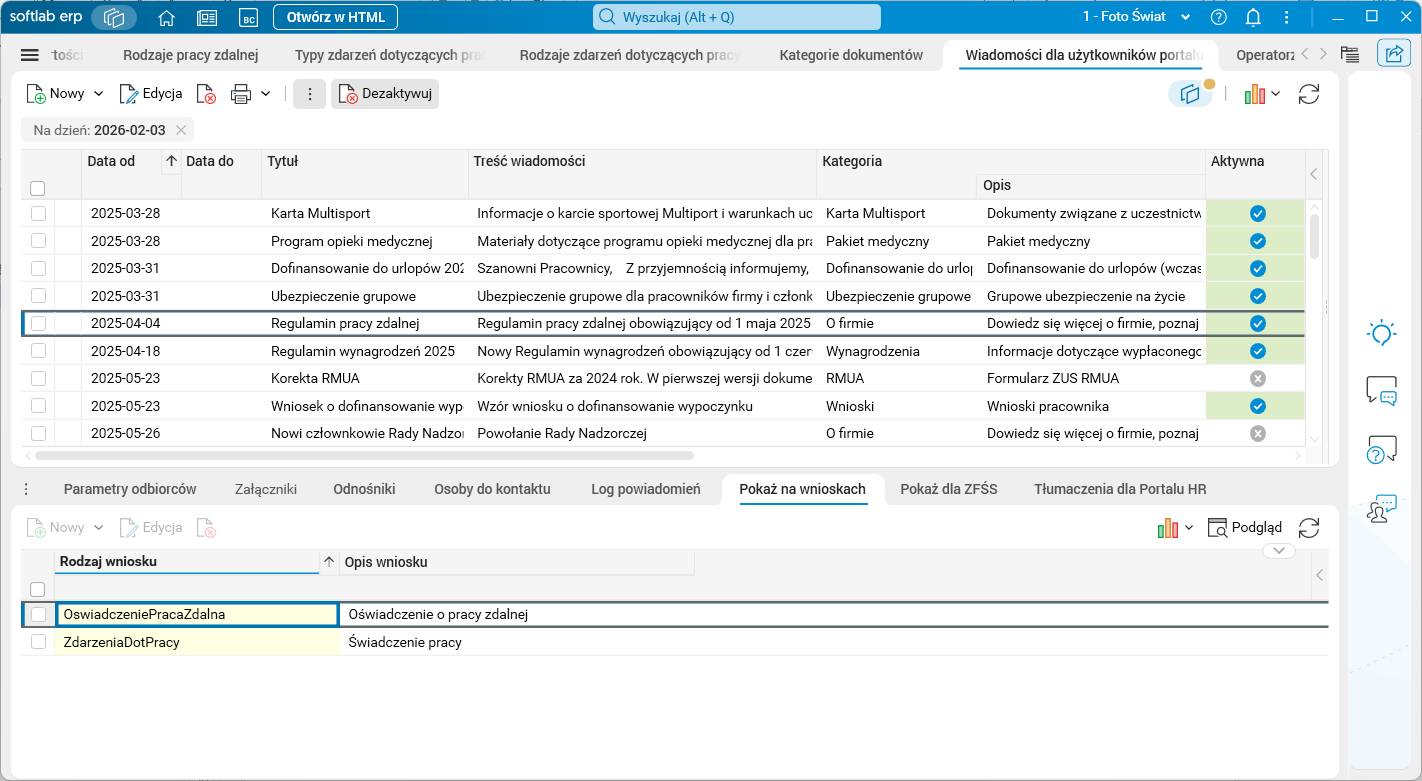
Task: Check the box for Karta Multisport row
Action: [38, 213]
